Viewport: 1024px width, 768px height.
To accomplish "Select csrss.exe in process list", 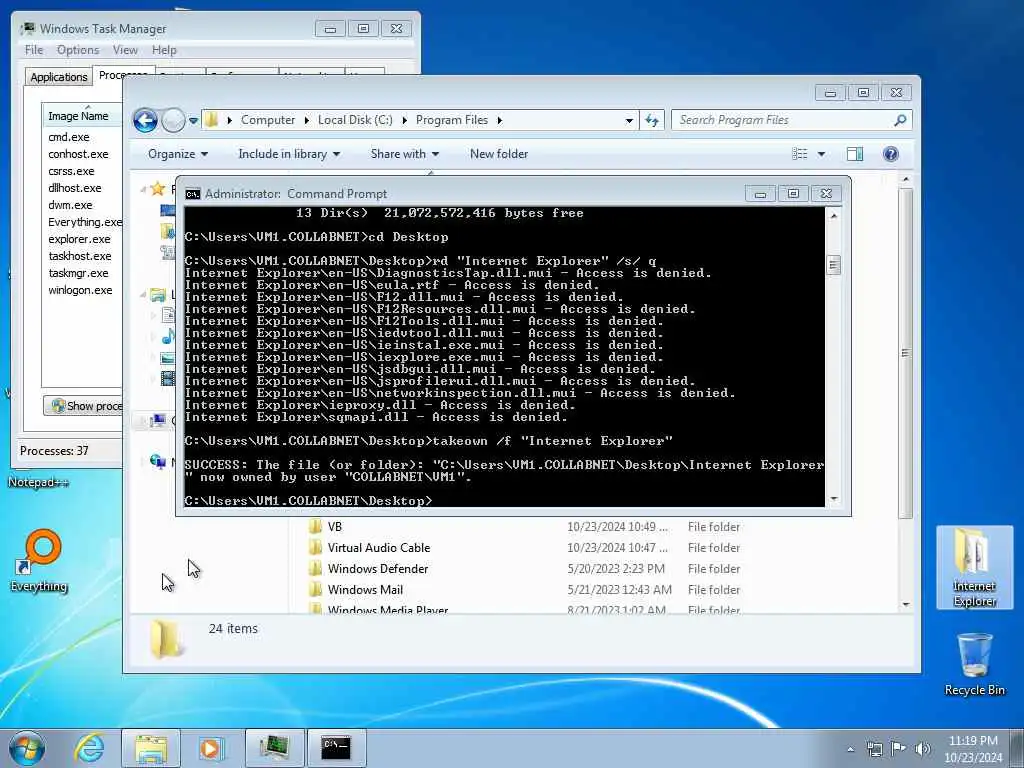I will pyautogui.click(x=71, y=171).
